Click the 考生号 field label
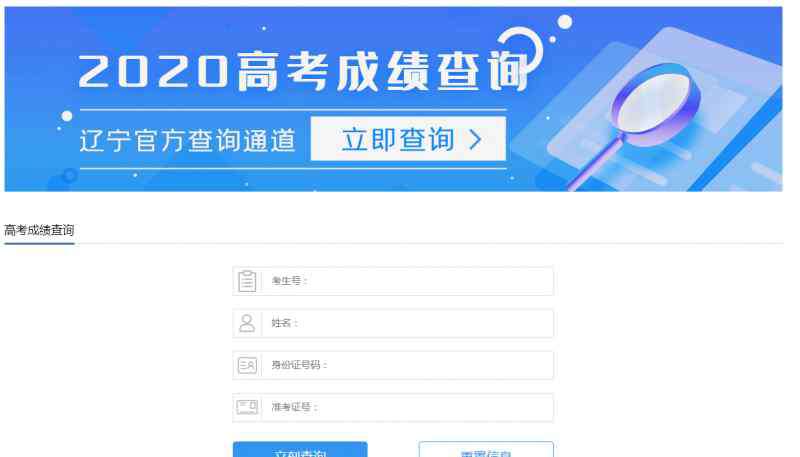Screen dimensions: 800x457 (289, 281)
